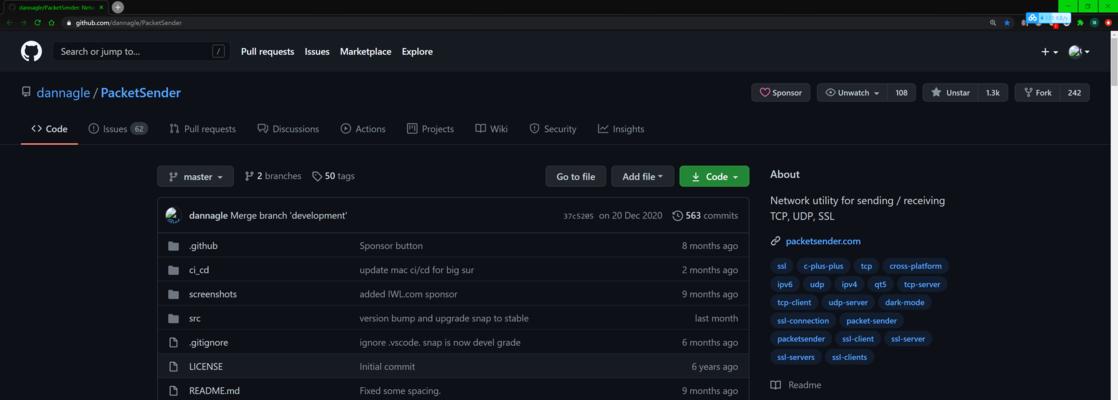Click the dark-mode topic tag
The width and height of the screenshot is (1118, 400).
tap(904, 302)
